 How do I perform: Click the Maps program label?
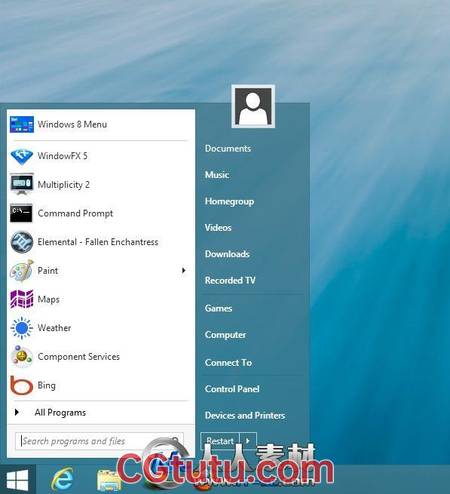[49, 299]
